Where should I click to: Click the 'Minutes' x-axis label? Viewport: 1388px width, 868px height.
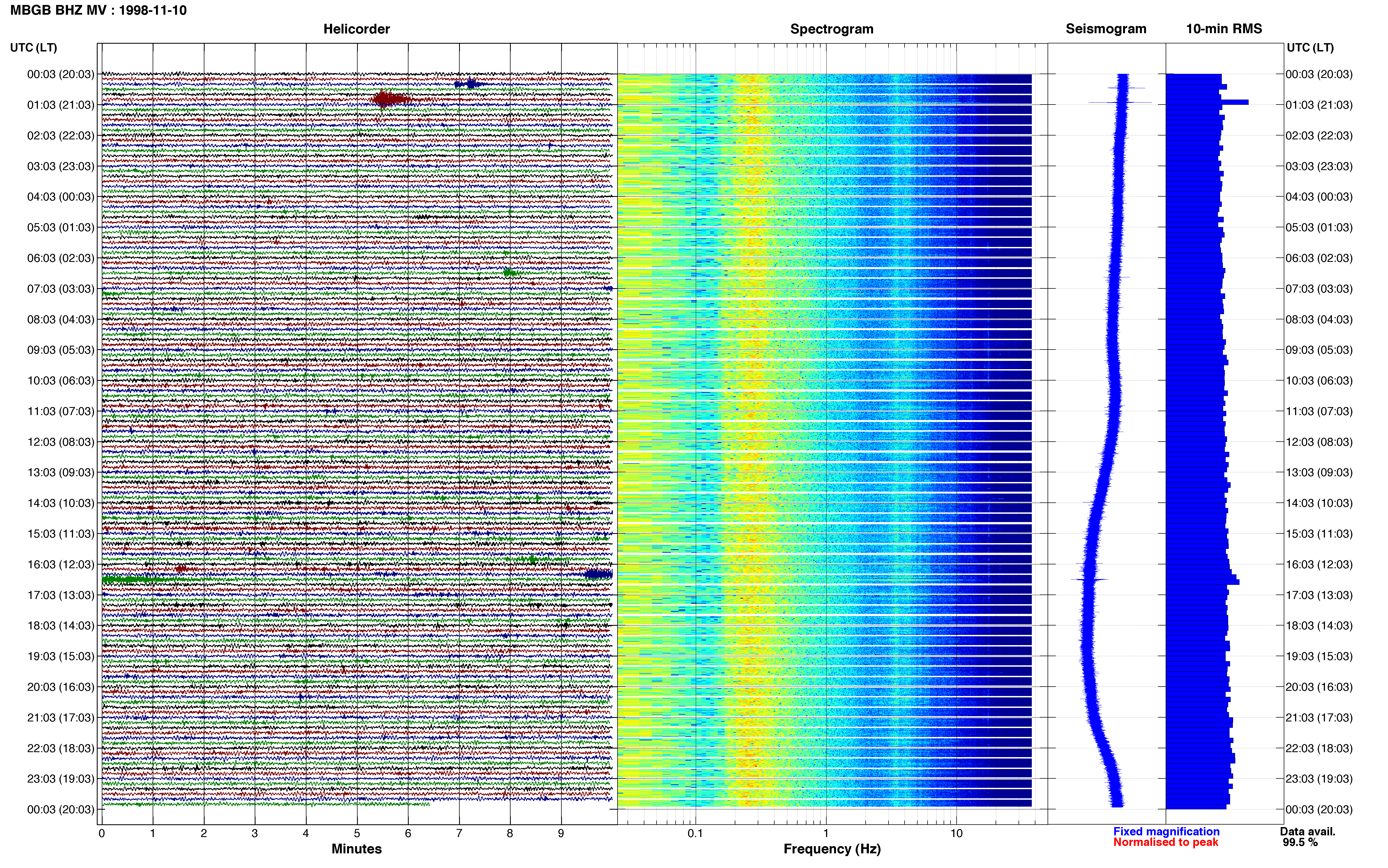(356, 849)
